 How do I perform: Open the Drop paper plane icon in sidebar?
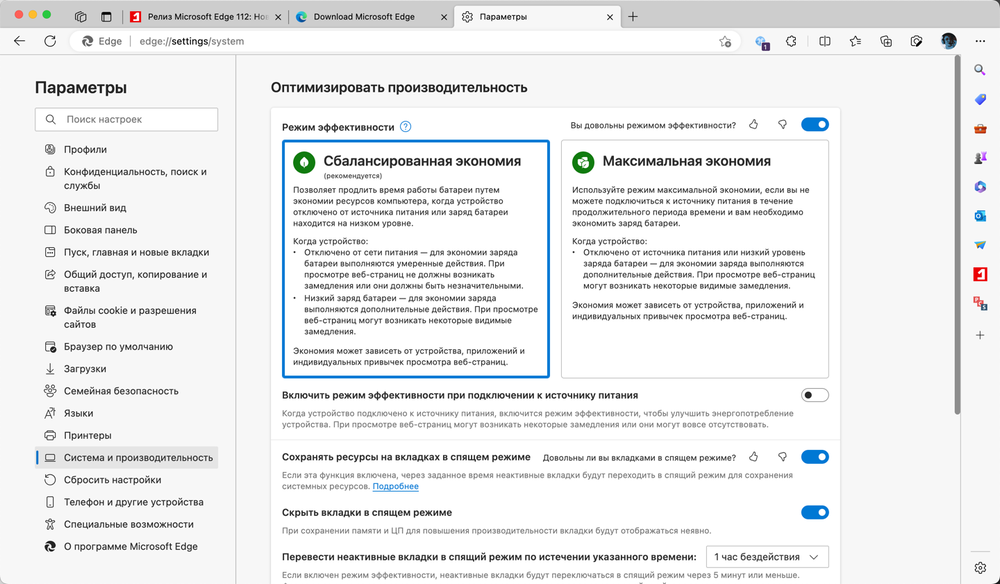(980, 245)
